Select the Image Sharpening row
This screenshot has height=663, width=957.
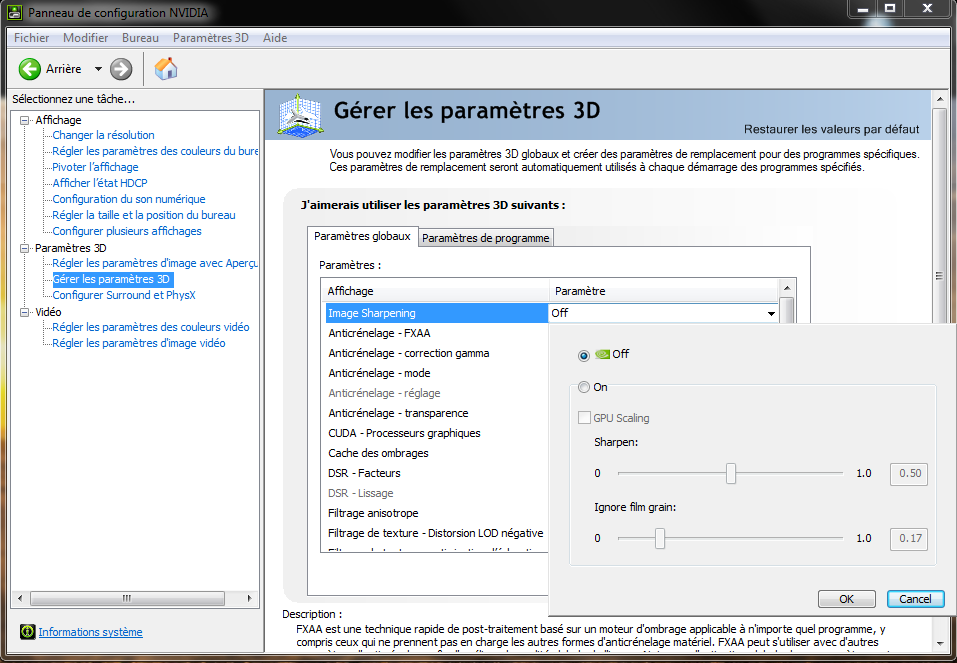[x=436, y=313]
